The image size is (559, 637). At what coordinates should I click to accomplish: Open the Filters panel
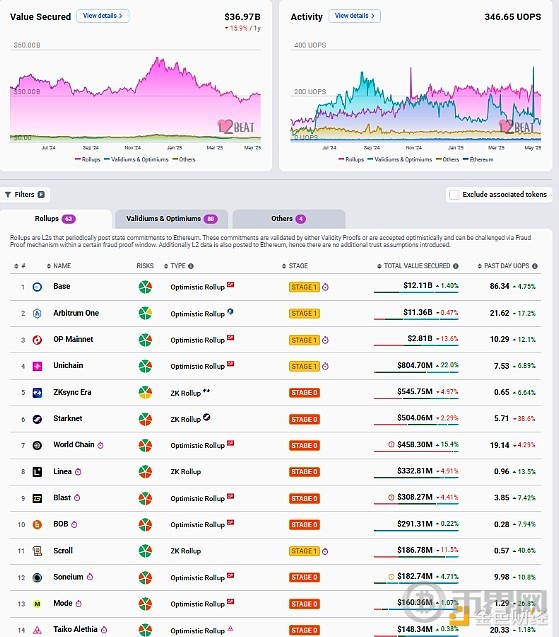pos(25,195)
